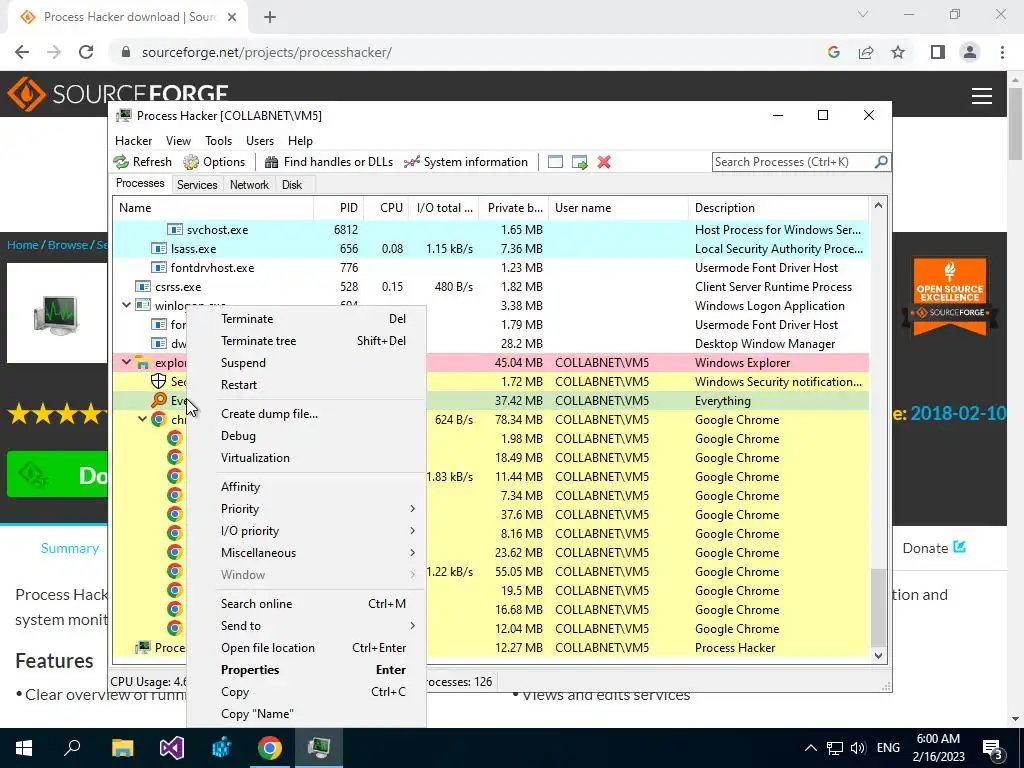
Task: Open Chrome profile avatar
Action: [970, 52]
